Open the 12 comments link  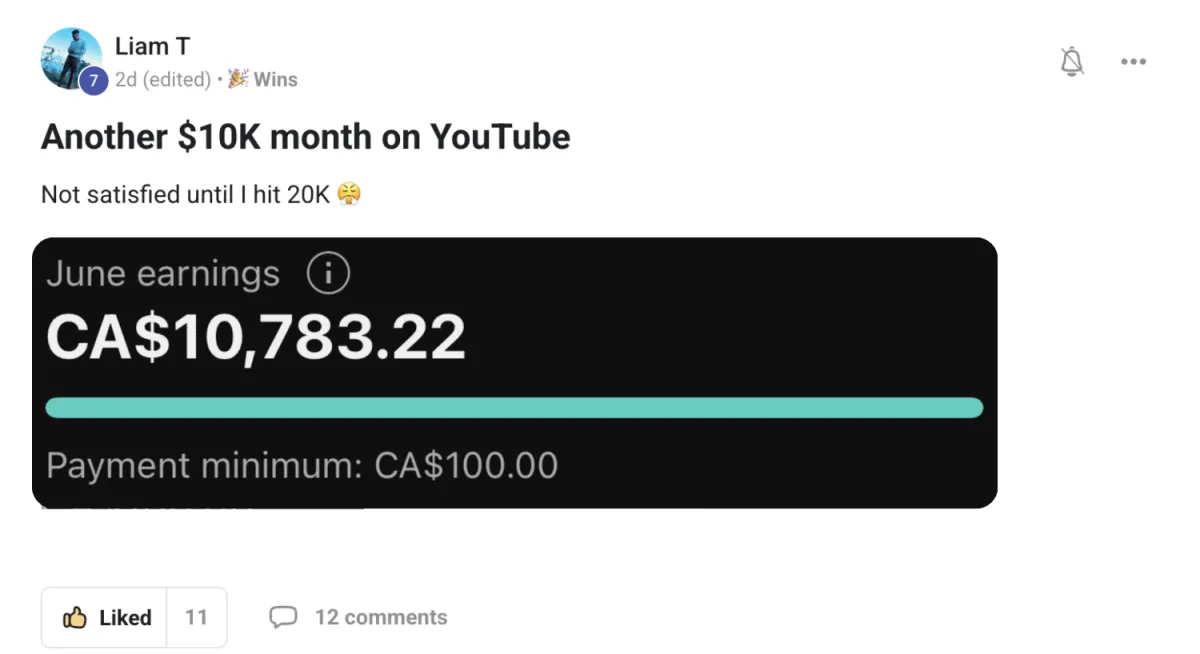(380, 618)
